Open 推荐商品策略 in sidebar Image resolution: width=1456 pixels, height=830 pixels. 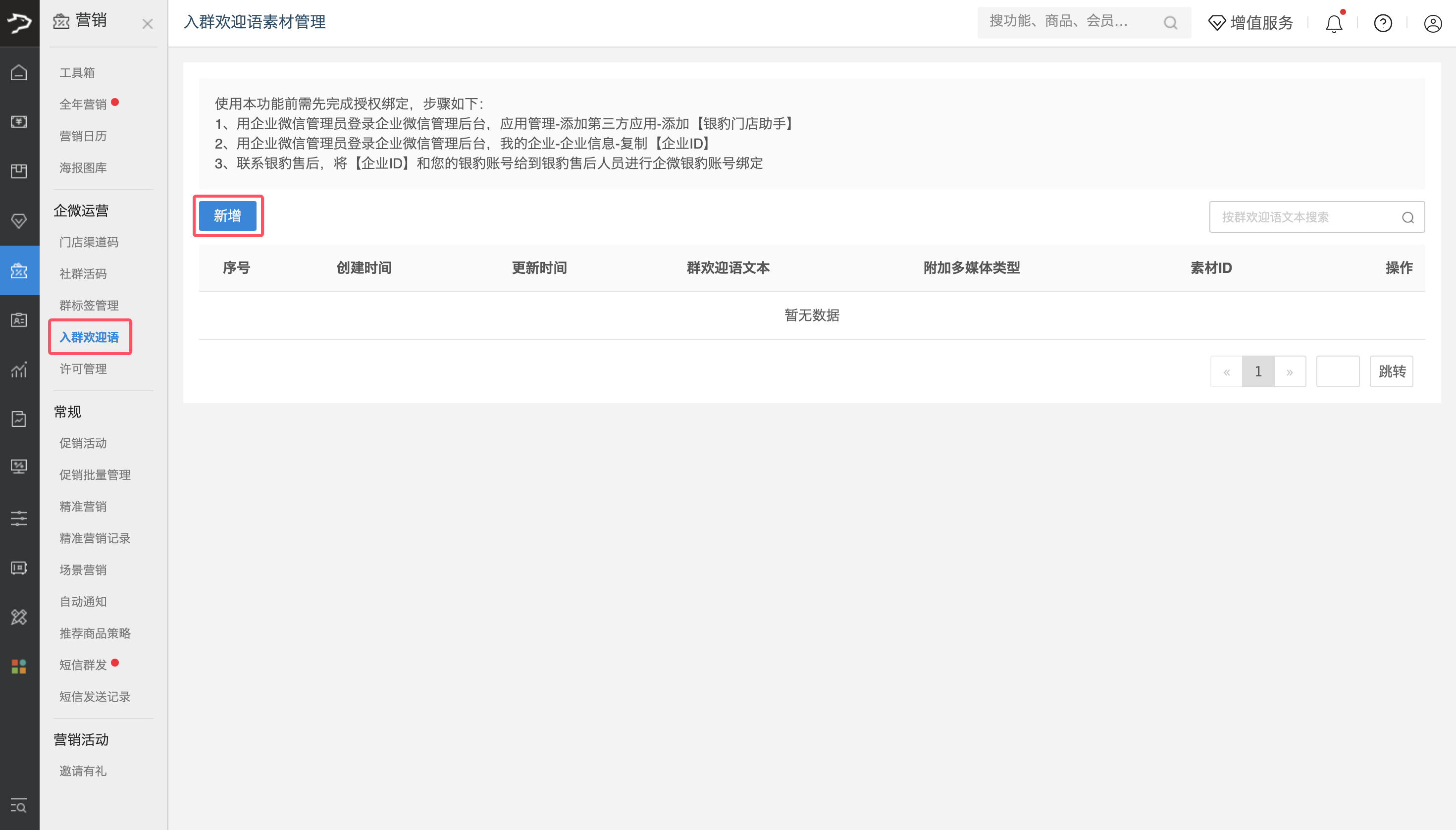(95, 633)
